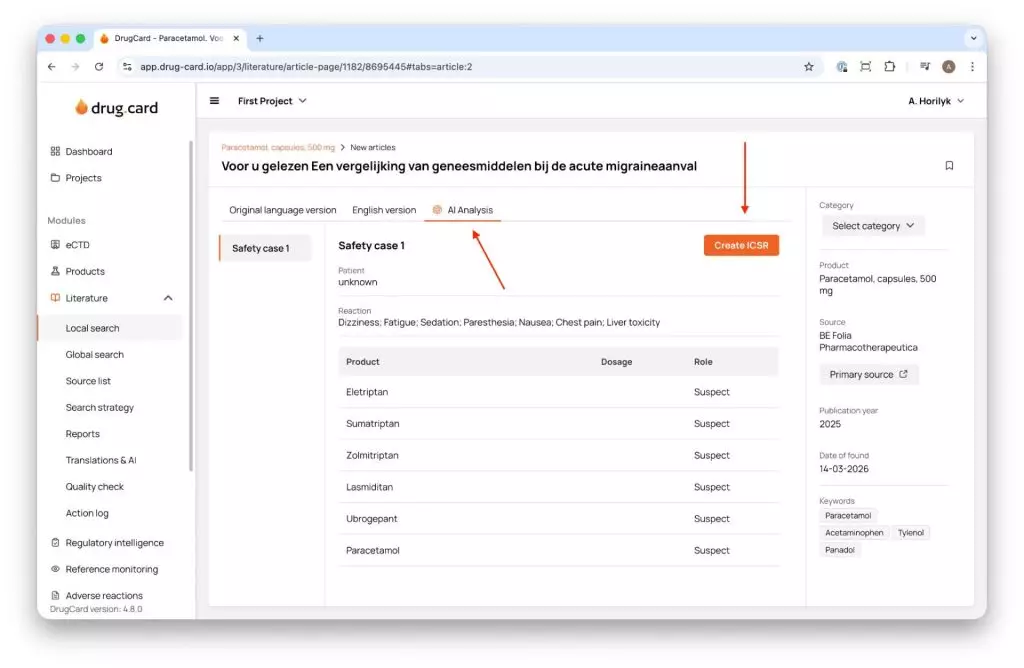1024x668 pixels.
Task: Click the Dashboard grid icon
Action: point(56,151)
